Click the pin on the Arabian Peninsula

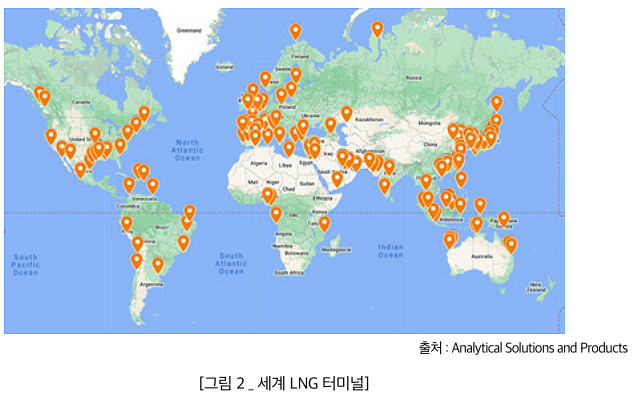337,179
